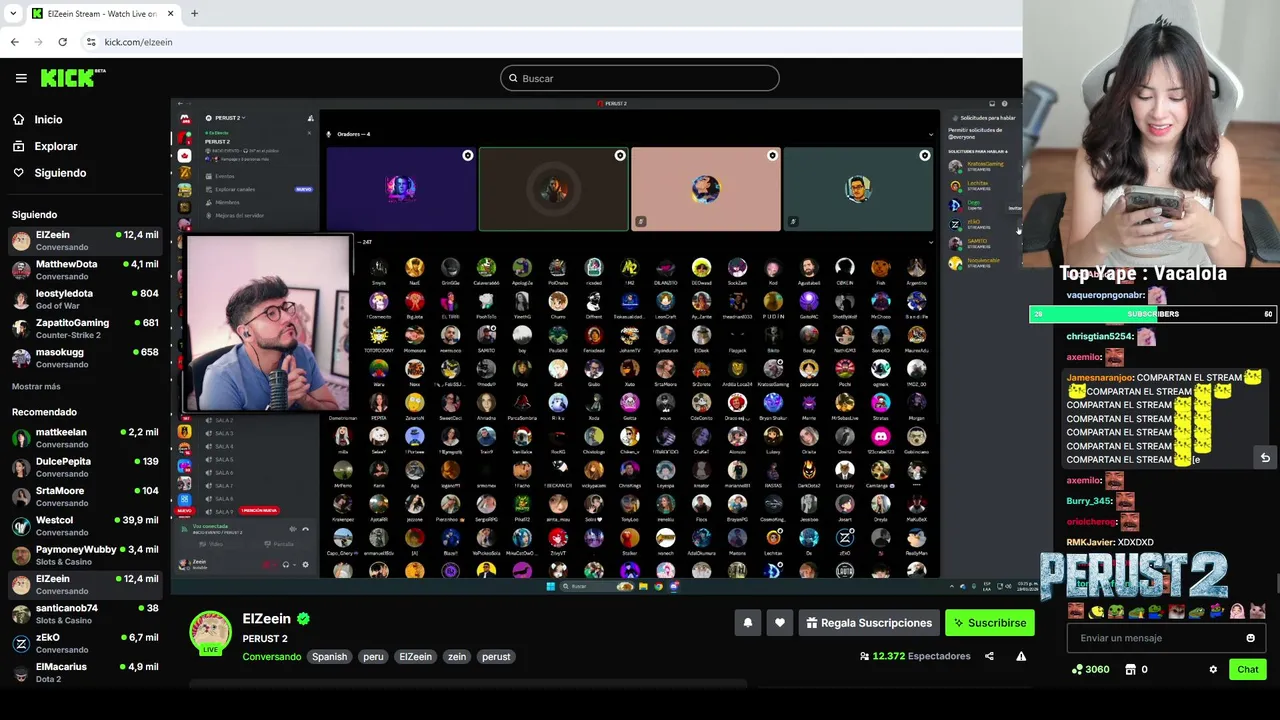Screen dimensions: 1280x720
Task: Open zEkO recommended channel
Action: pos(85,643)
